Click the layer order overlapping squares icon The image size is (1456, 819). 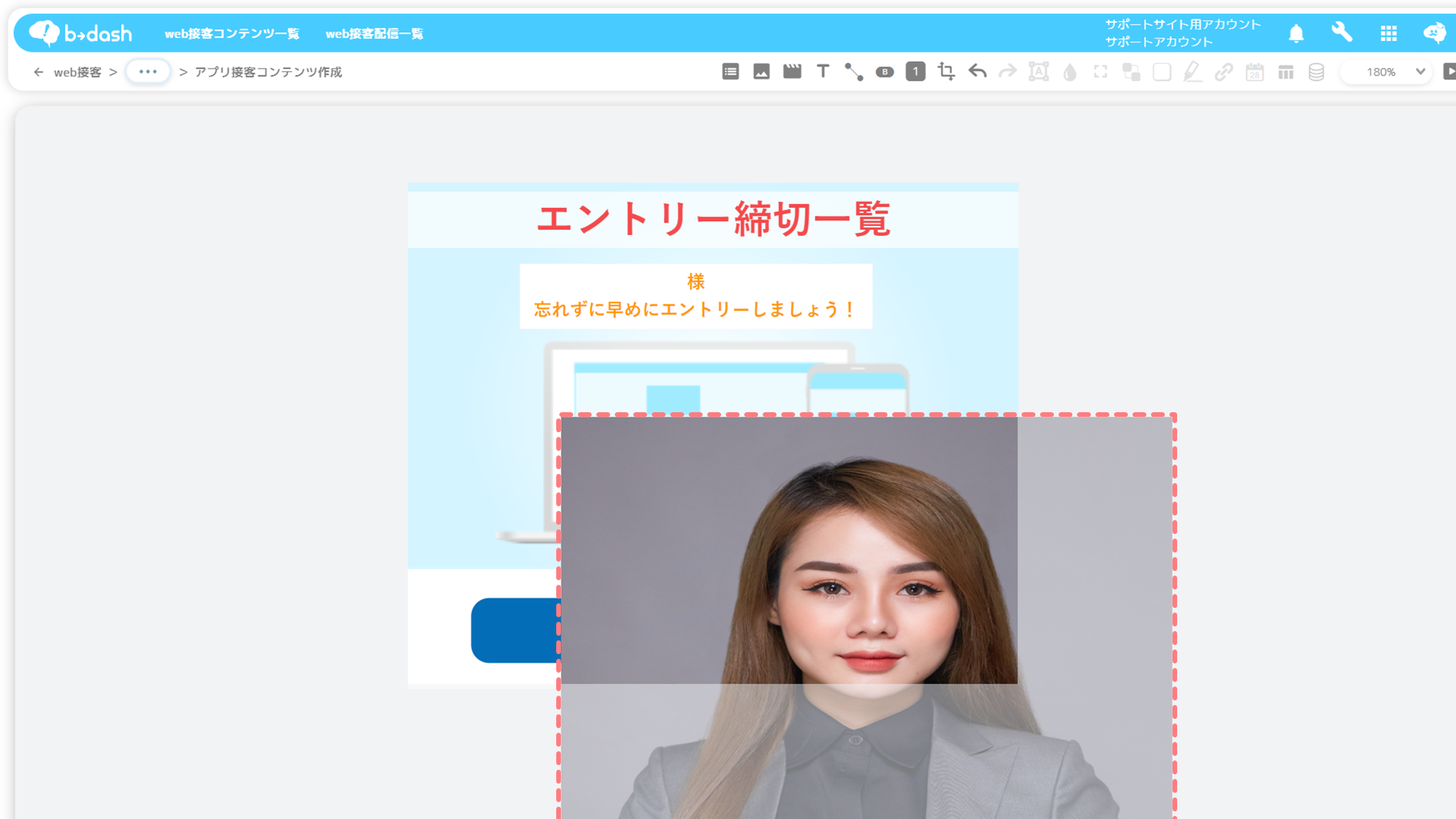(1131, 72)
